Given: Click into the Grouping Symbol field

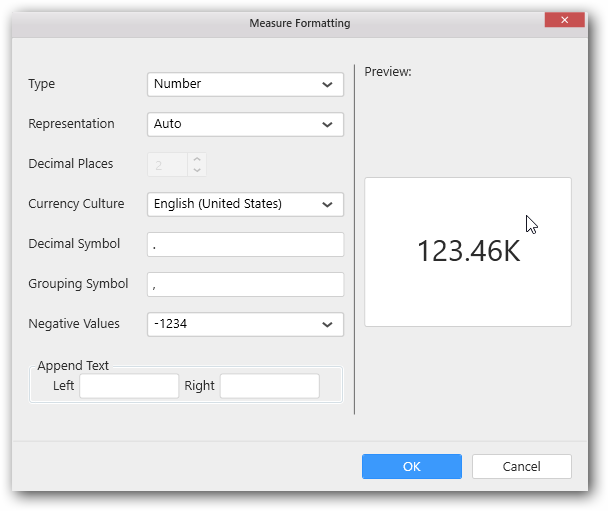Looking at the screenshot, I should (245, 284).
